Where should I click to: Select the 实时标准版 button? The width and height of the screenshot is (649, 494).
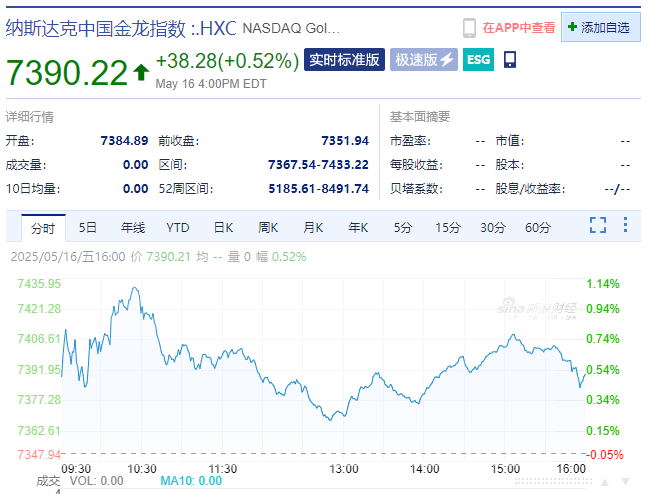(344, 60)
